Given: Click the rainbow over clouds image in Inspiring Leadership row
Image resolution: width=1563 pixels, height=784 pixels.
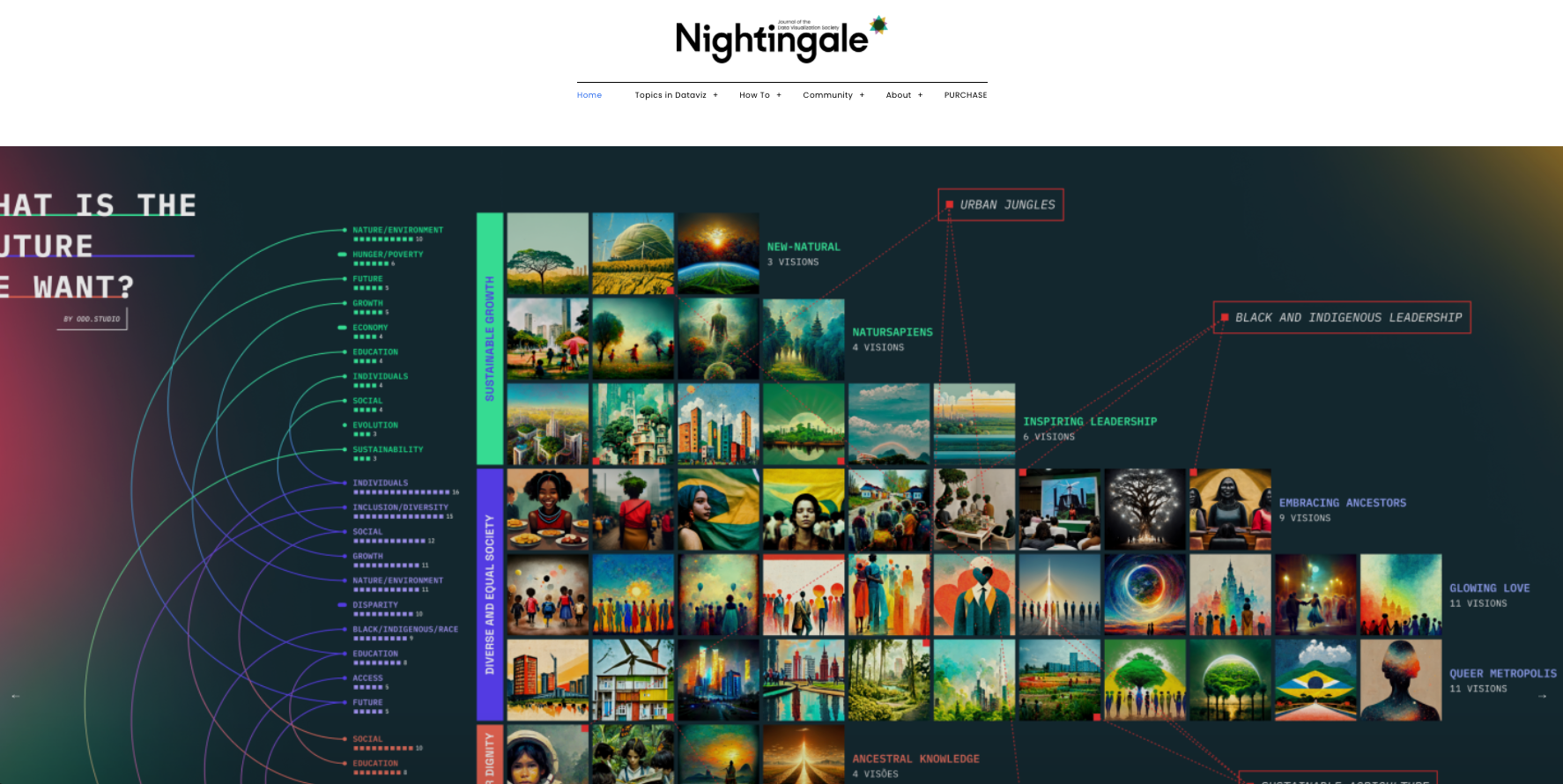Looking at the screenshot, I should 888,424.
